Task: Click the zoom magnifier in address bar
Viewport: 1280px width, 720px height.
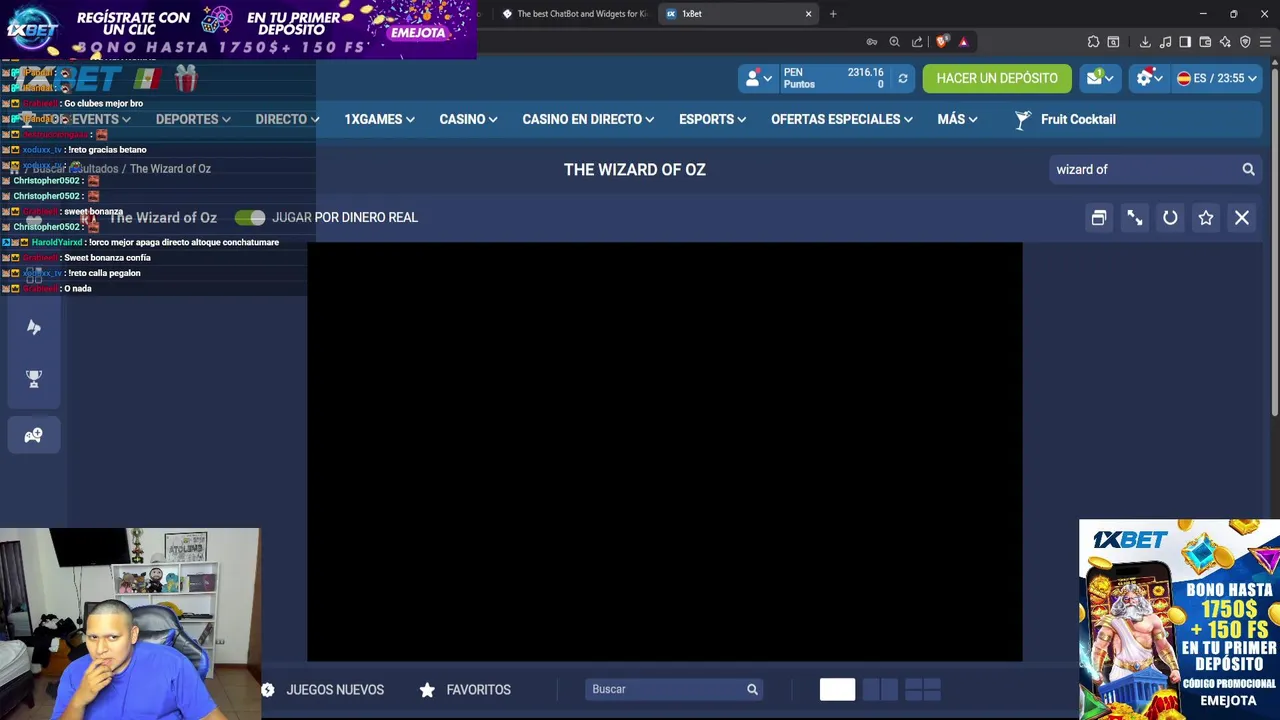Action: 894,42
